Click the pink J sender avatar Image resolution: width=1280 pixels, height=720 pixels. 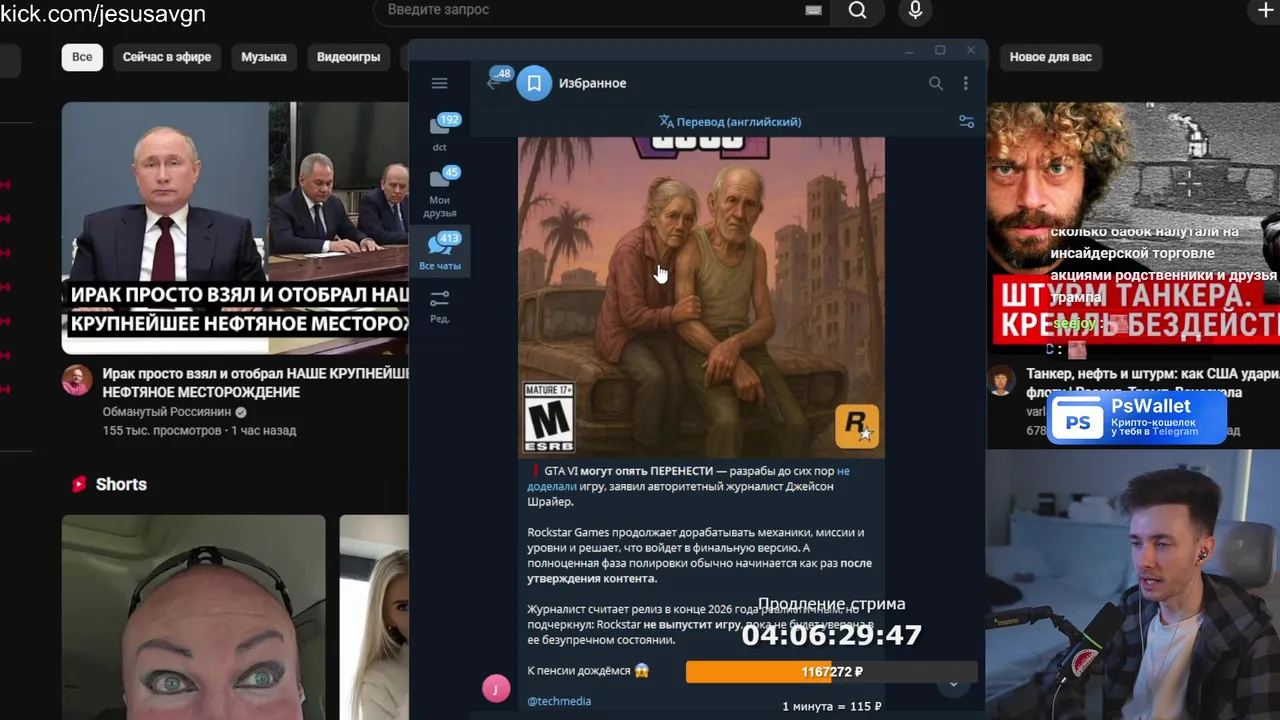(x=496, y=688)
